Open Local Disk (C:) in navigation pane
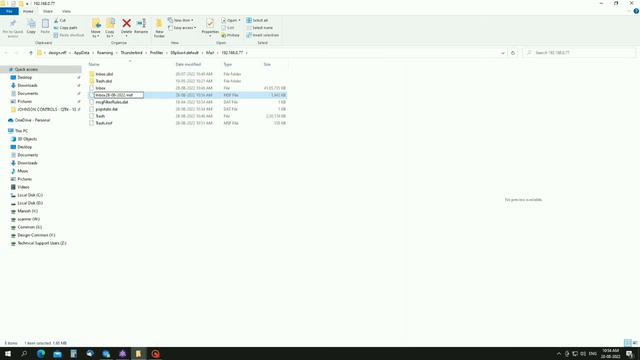 (30, 195)
